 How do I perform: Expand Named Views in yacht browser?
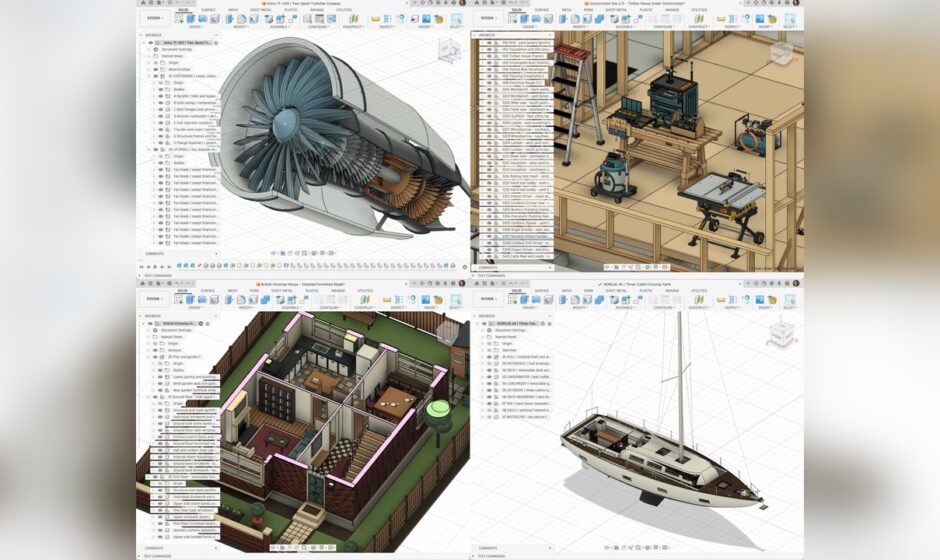tap(482, 337)
